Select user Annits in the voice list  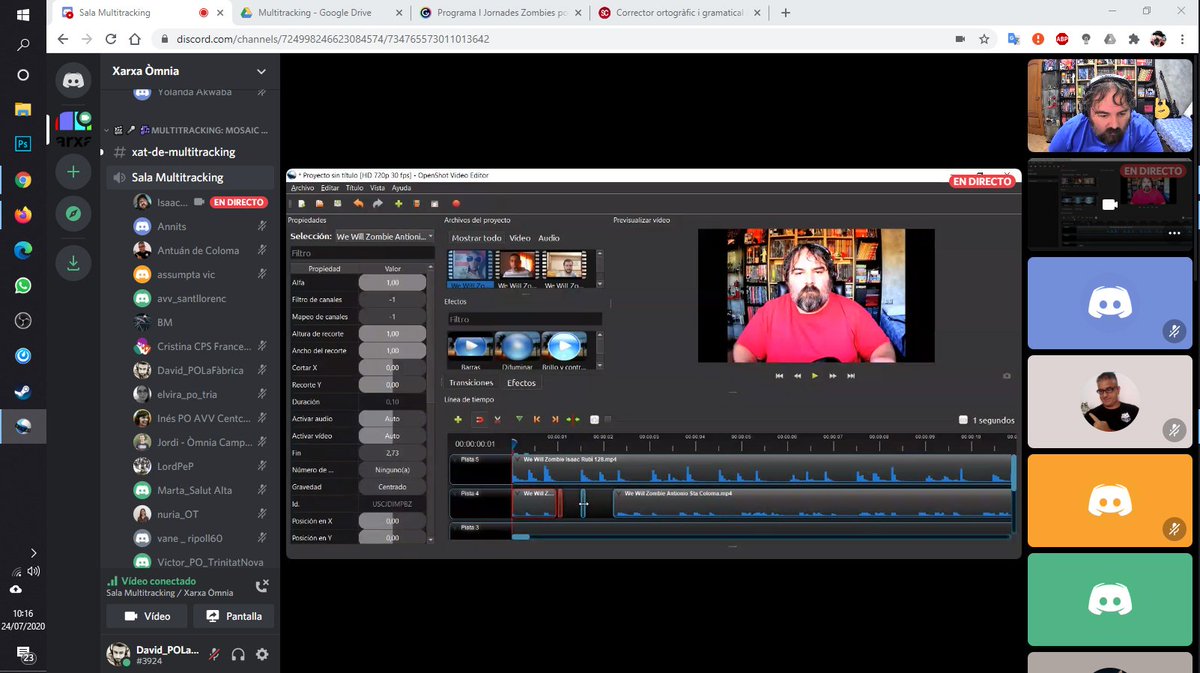[x=171, y=226]
